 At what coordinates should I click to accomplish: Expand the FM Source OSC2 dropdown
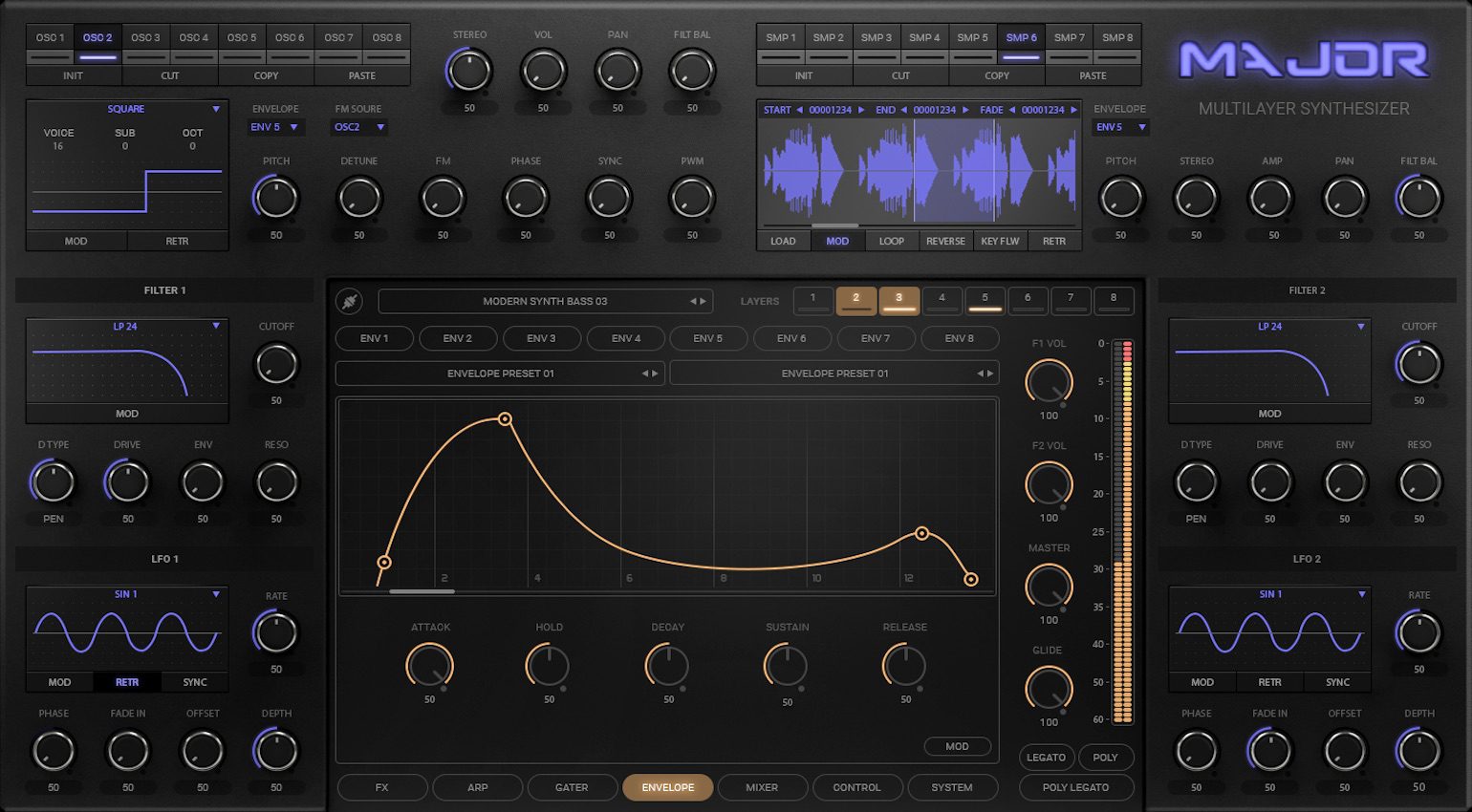380,127
